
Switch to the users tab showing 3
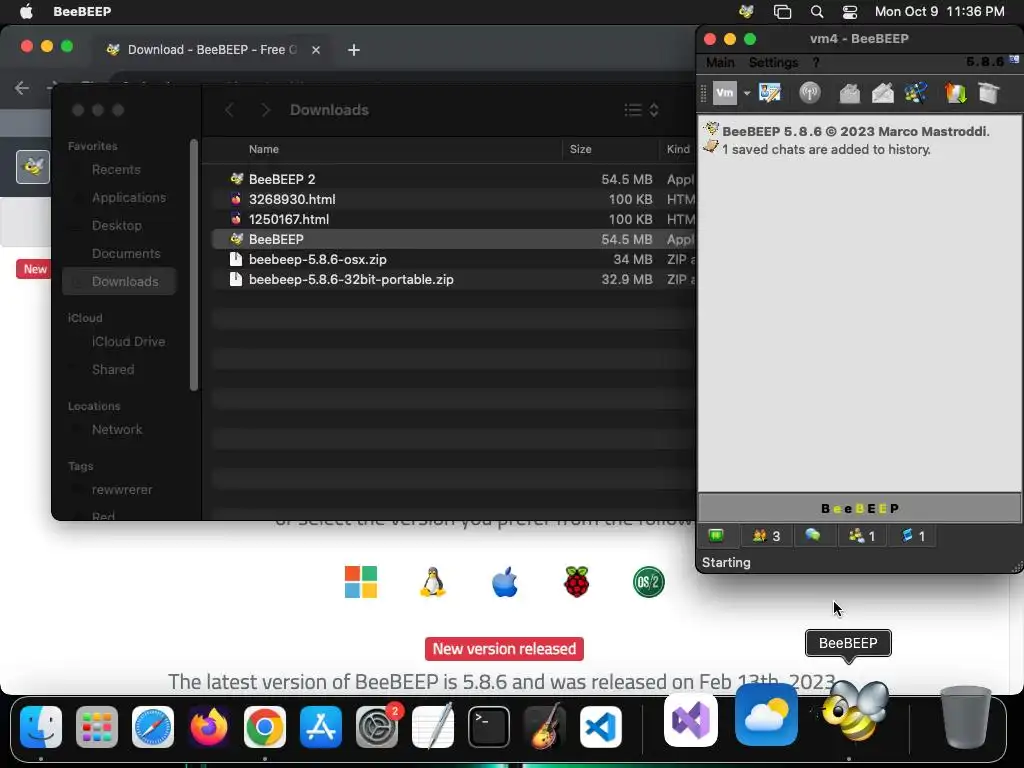[767, 536]
